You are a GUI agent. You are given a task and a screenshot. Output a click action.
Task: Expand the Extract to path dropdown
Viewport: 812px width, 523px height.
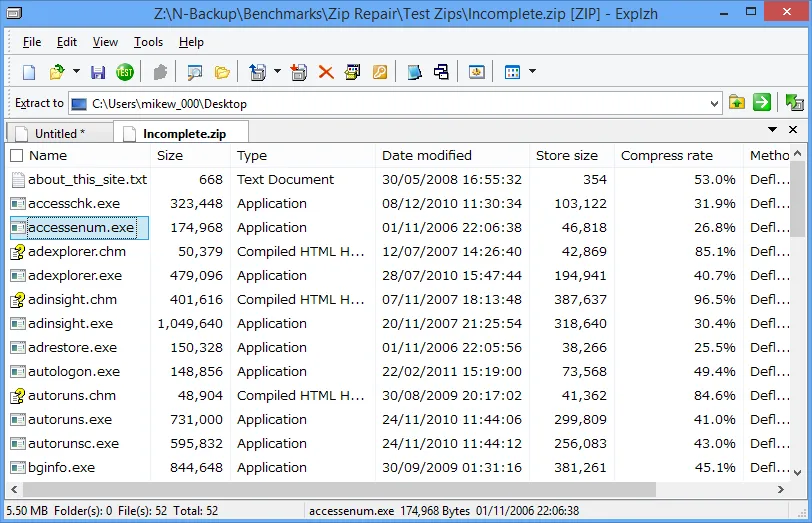pyautogui.click(x=714, y=104)
